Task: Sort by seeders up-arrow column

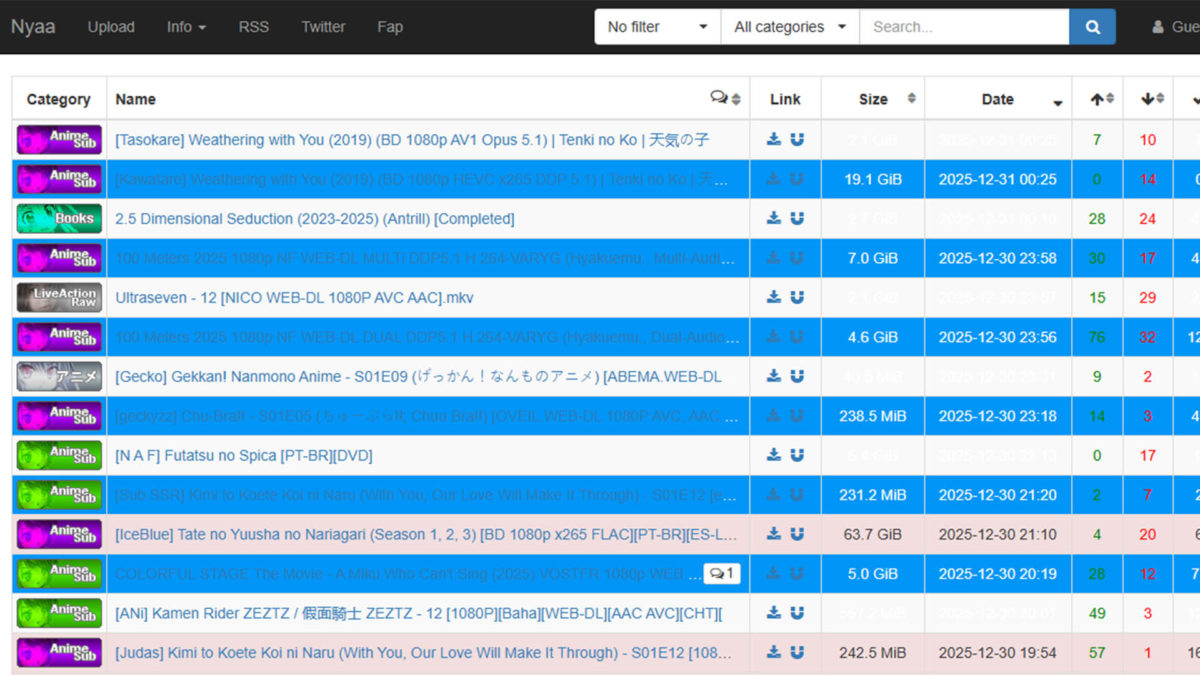Action: coord(1097,99)
